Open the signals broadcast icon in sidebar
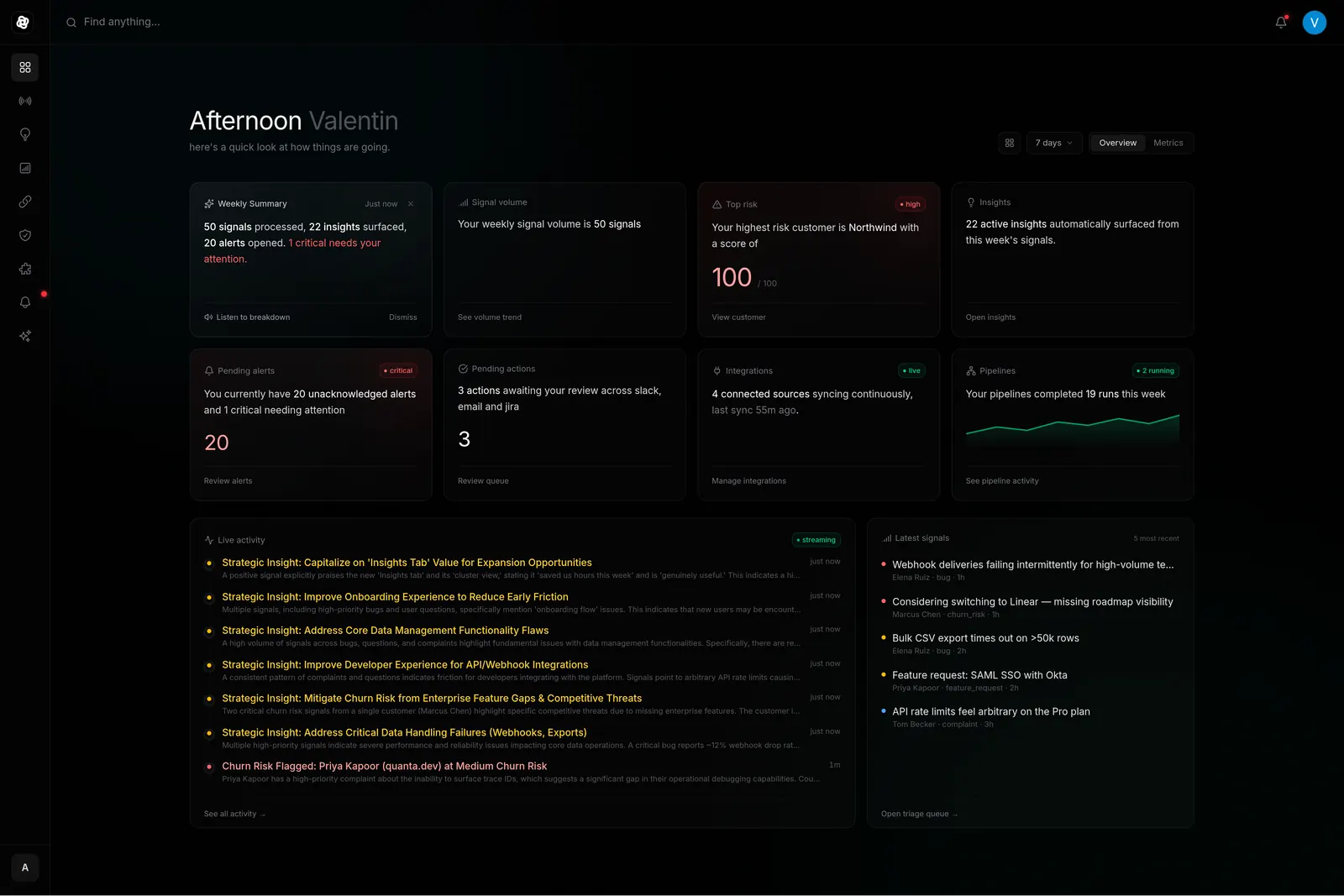 point(25,101)
